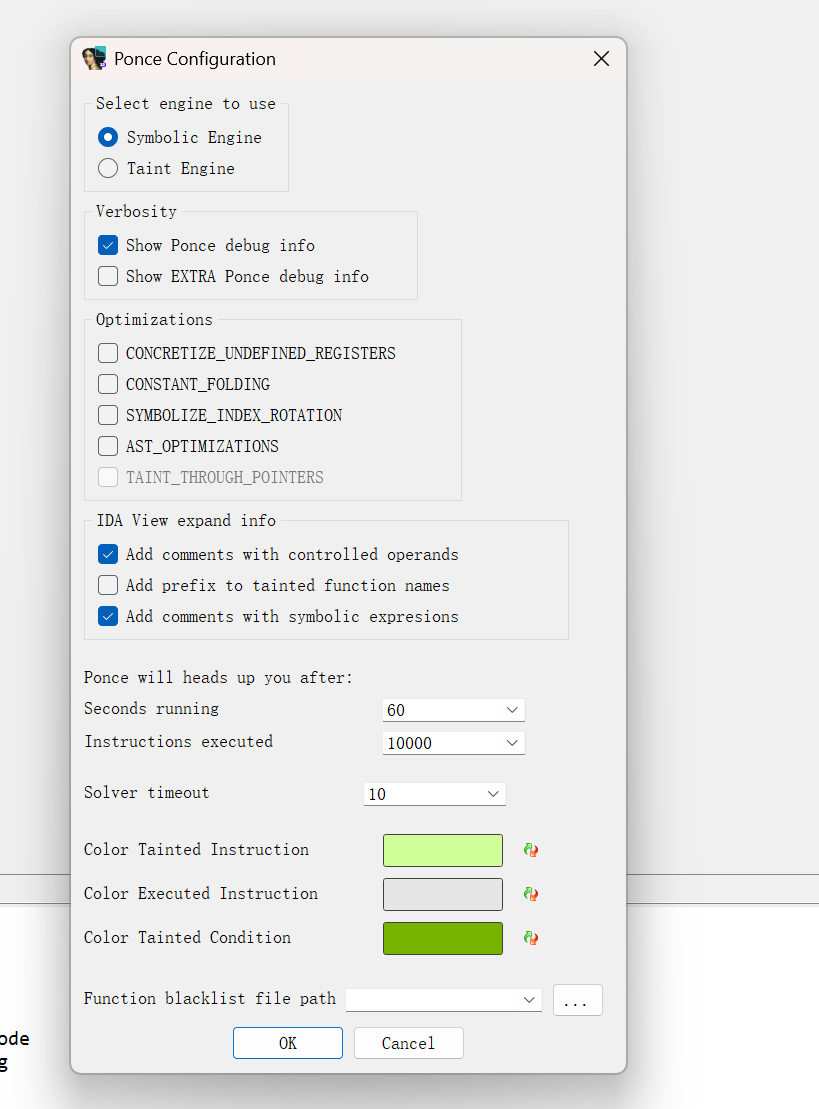Click the 'Solver timeout' label
The image size is (819, 1109).
[146, 793]
